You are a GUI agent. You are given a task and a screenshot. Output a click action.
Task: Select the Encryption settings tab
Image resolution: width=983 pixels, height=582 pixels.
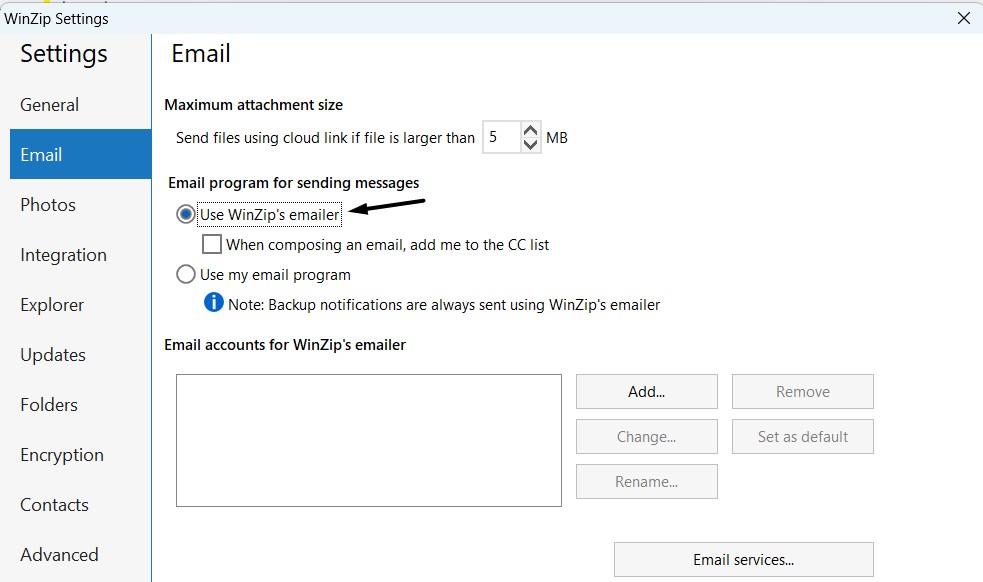[x=62, y=455]
